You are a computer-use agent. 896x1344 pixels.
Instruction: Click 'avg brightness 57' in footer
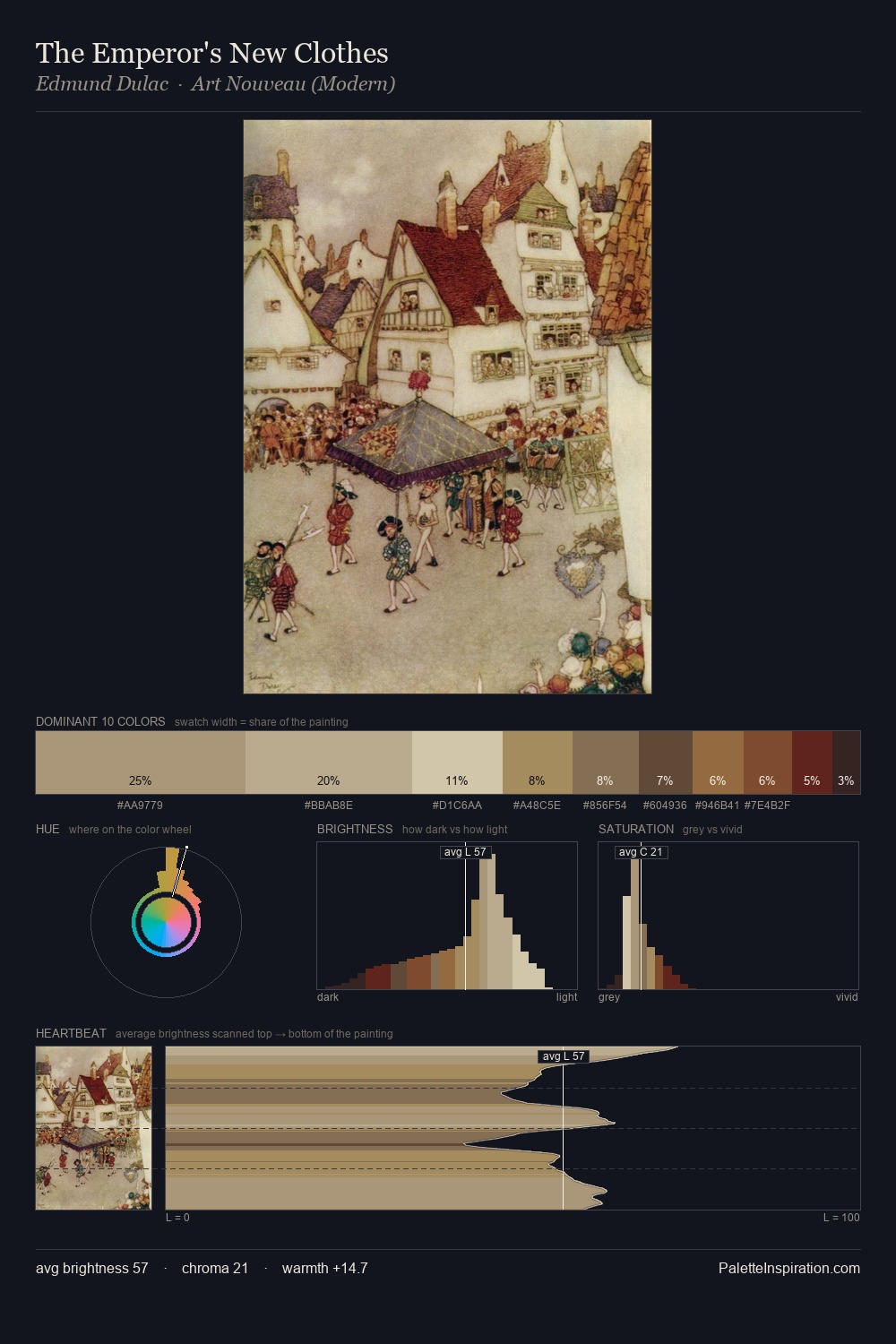pos(92,1268)
